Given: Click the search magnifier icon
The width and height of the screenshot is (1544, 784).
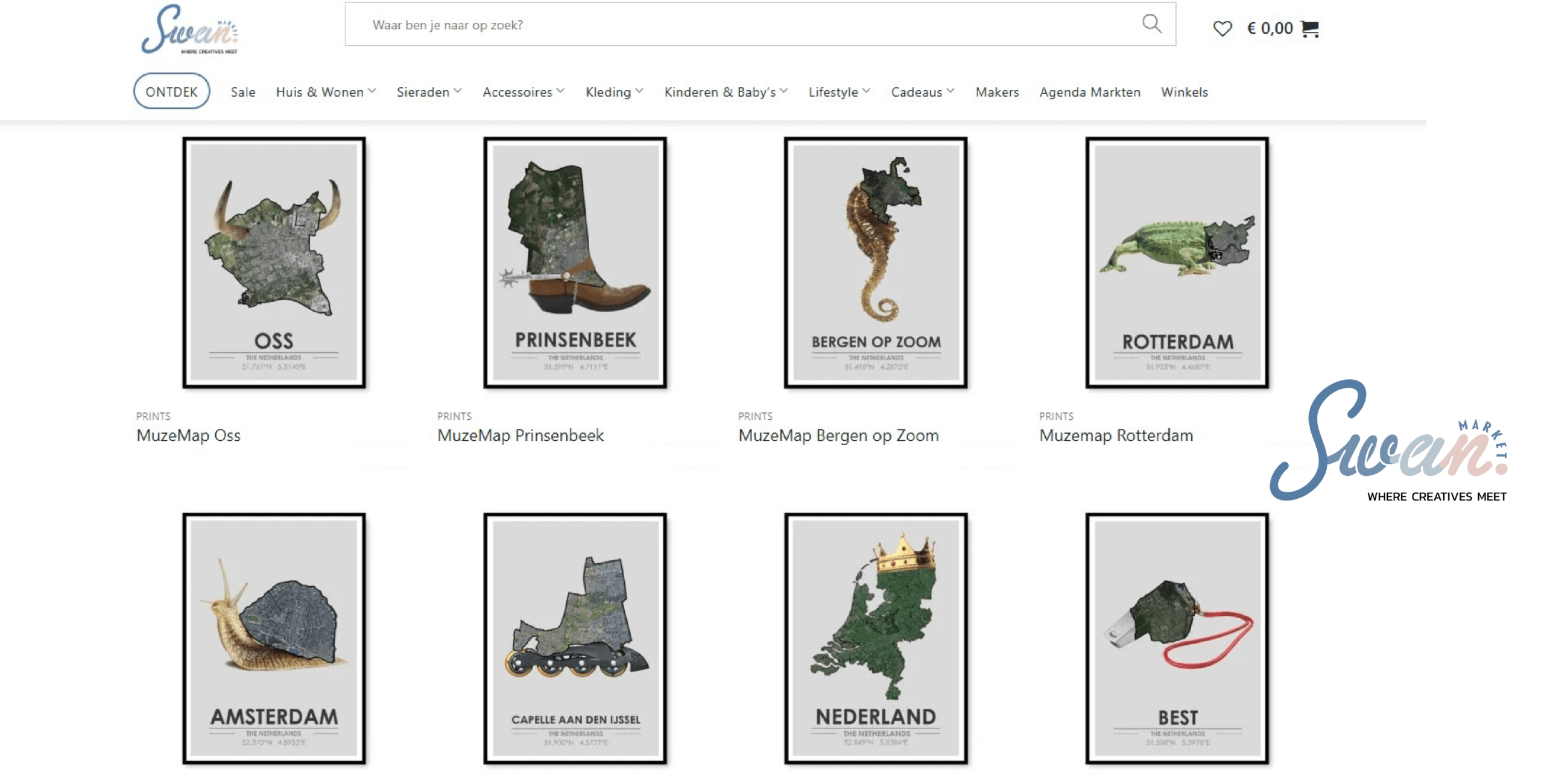Looking at the screenshot, I should pyautogui.click(x=1151, y=24).
